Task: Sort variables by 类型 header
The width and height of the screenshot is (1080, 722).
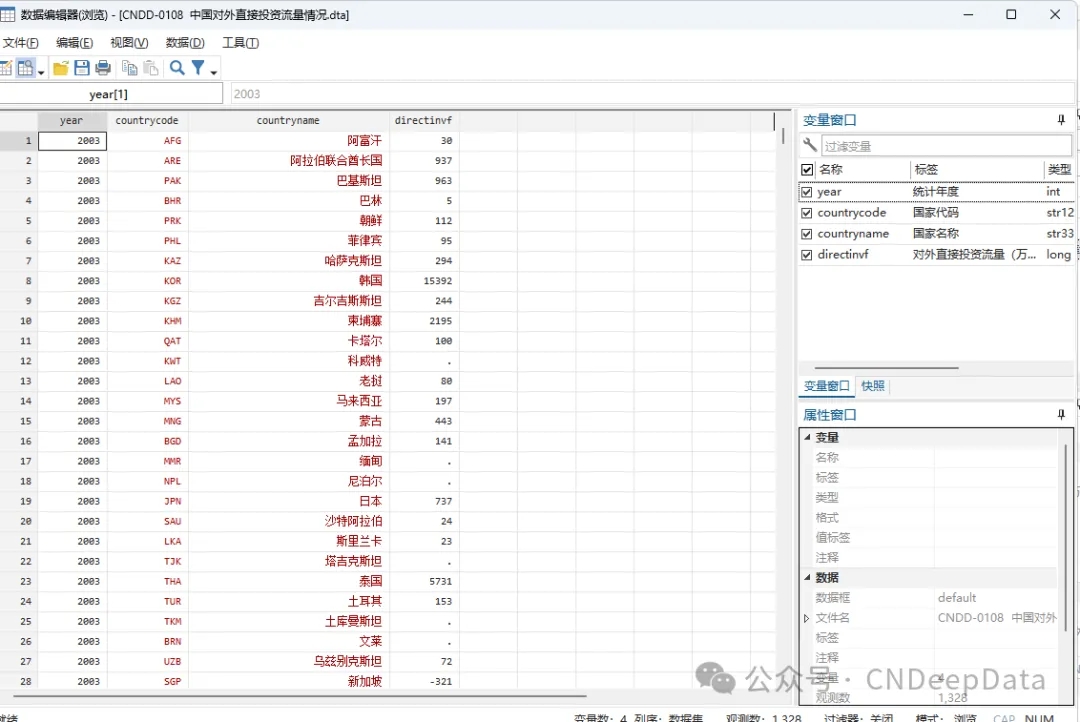Action: (x=1059, y=169)
